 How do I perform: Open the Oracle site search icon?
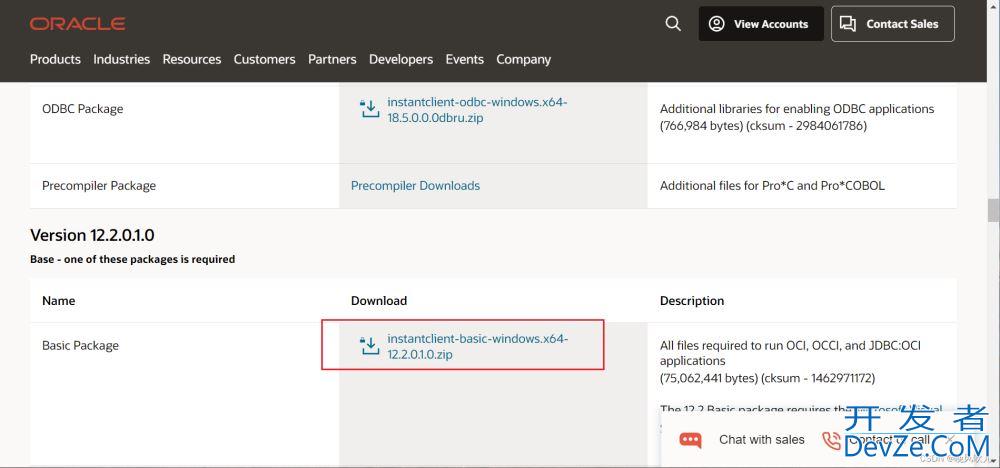pyautogui.click(x=673, y=24)
